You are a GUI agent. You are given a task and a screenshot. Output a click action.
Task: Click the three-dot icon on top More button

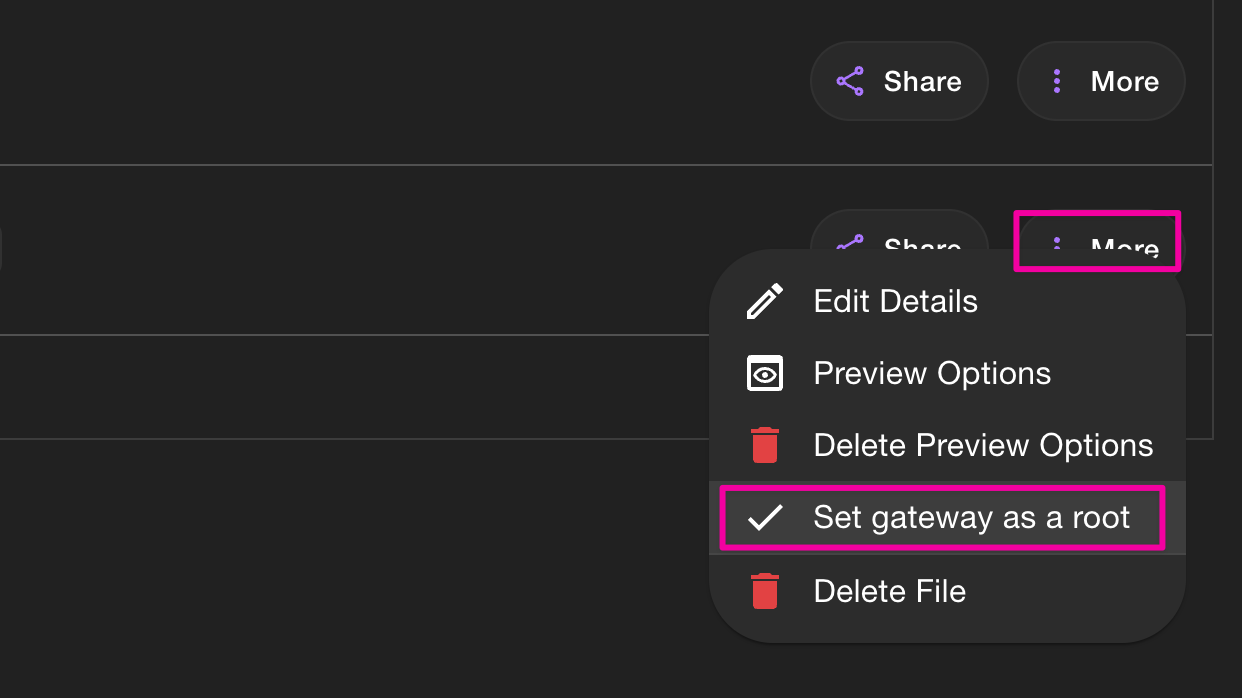[x=1057, y=82]
